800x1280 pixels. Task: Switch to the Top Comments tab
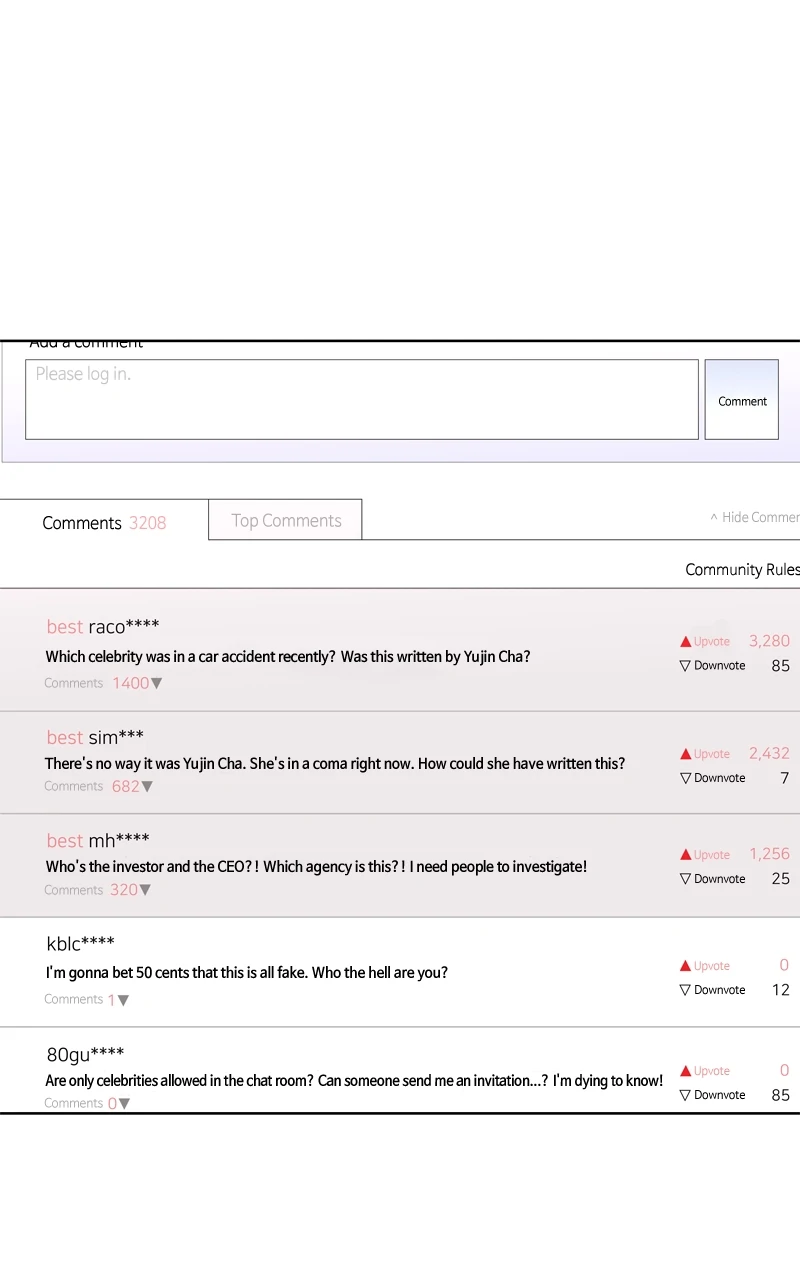click(286, 520)
